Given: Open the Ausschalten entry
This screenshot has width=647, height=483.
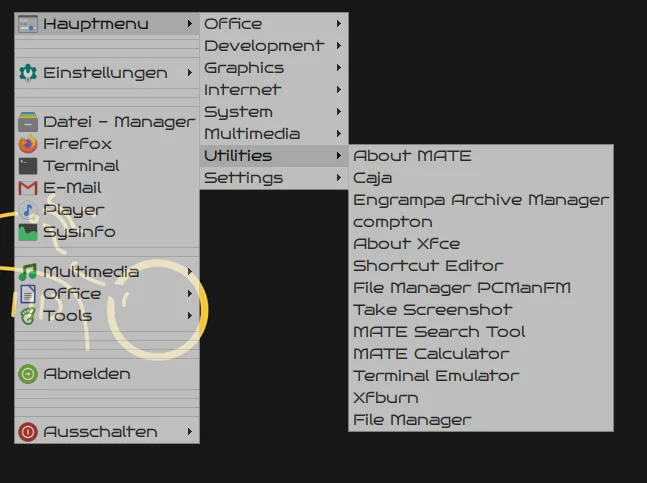Looking at the screenshot, I should tap(107, 432).
